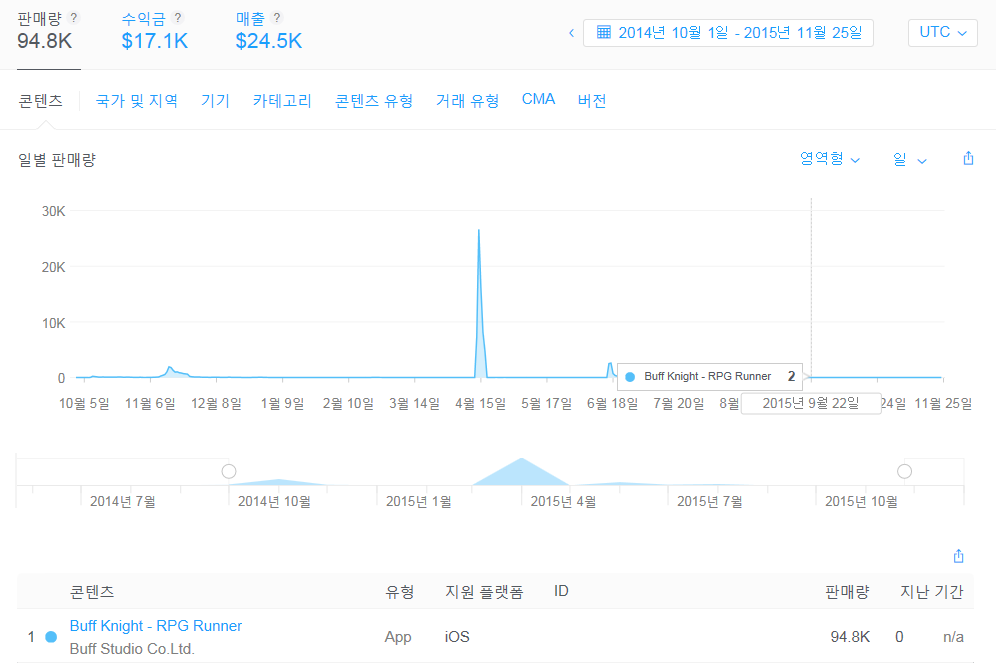This screenshot has width=996, height=667.
Task: Open the 일 granularity dropdown
Action: pos(908,159)
